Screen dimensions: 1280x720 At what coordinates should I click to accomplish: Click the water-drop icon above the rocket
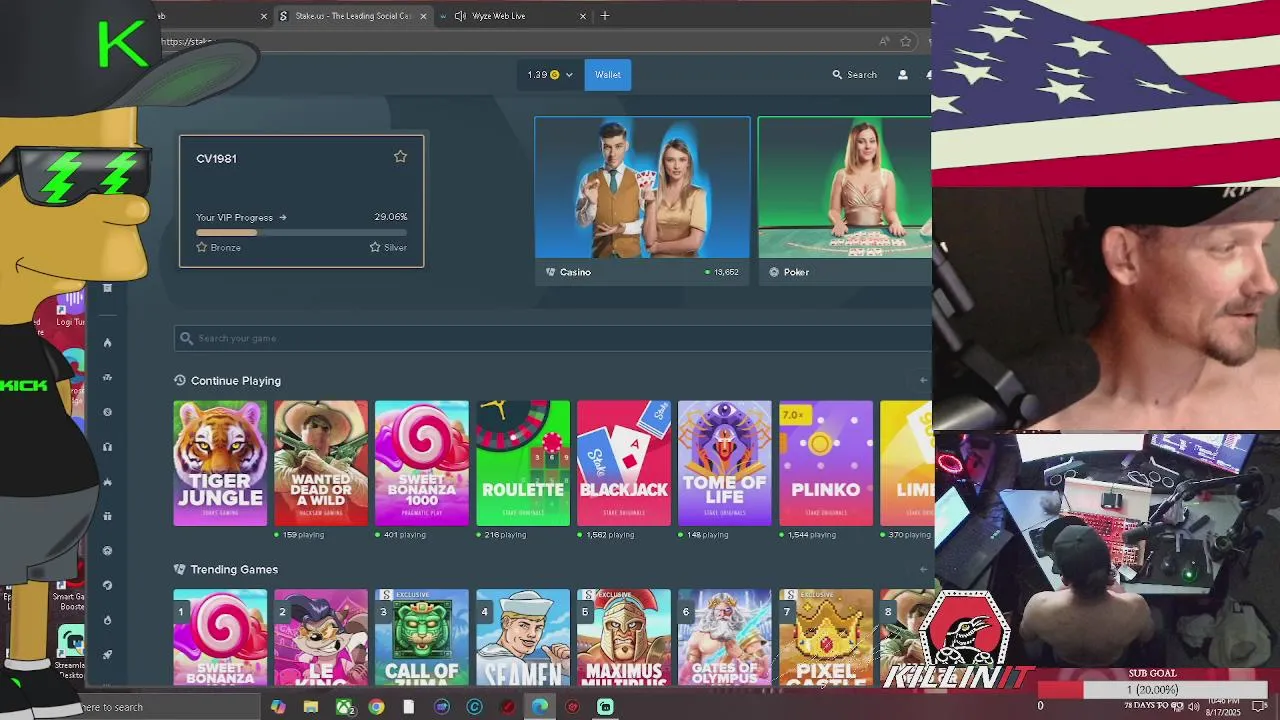coord(107,620)
